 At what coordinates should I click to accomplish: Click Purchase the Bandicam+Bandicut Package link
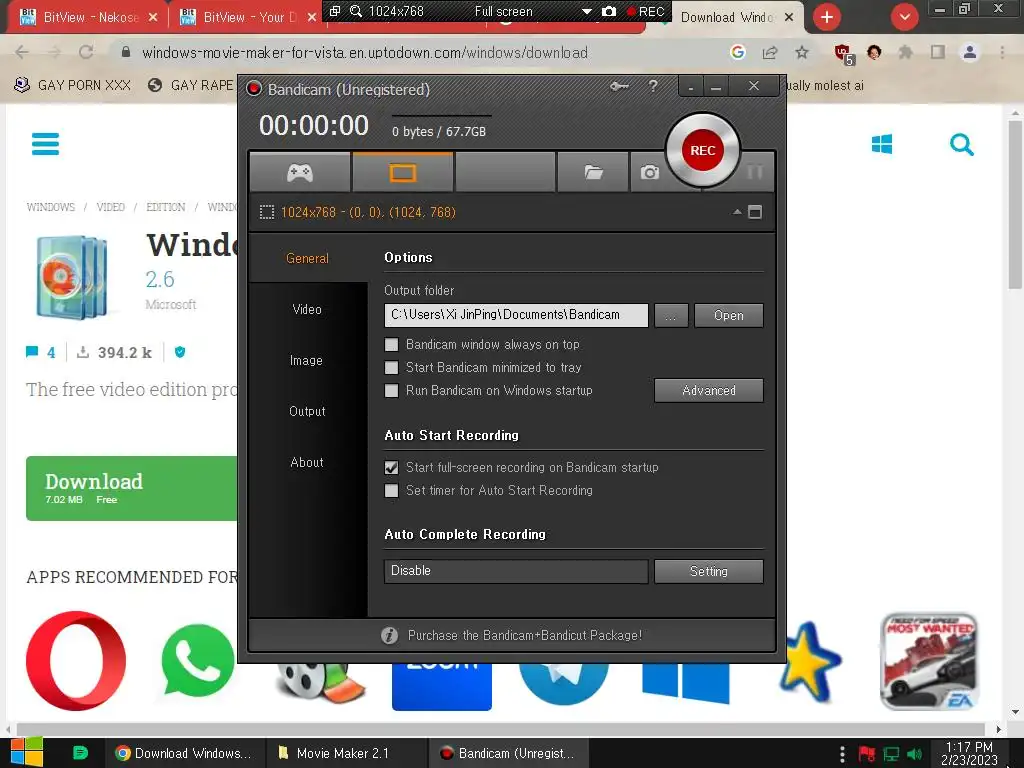(524, 635)
